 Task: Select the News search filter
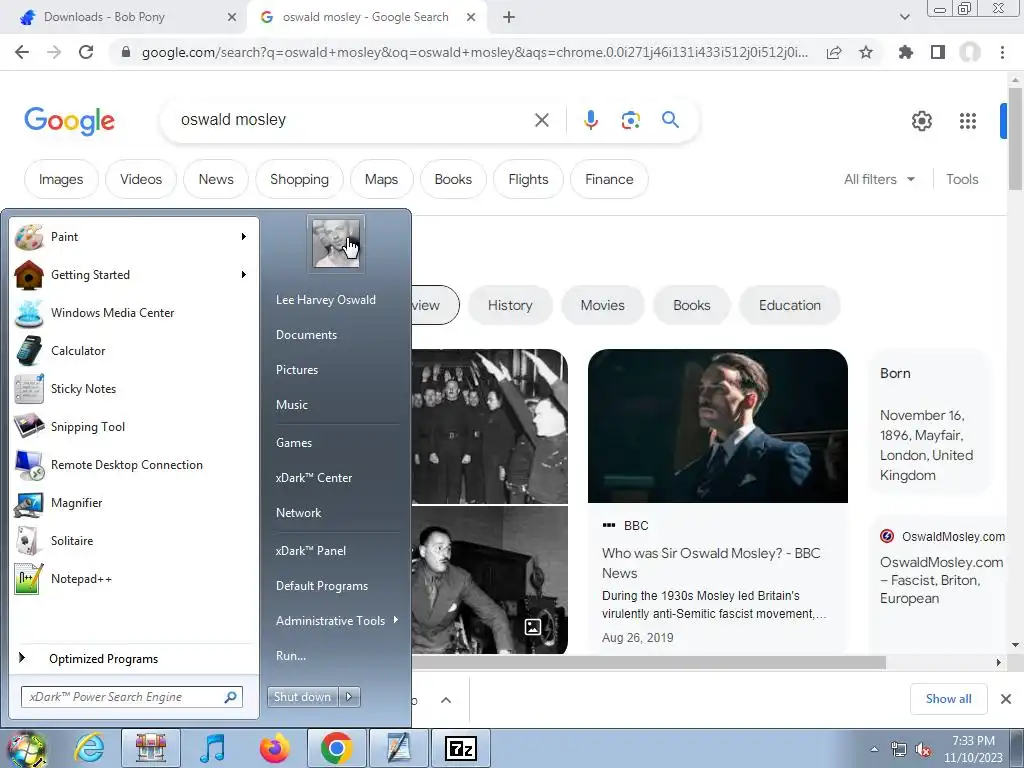tap(216, 179)
